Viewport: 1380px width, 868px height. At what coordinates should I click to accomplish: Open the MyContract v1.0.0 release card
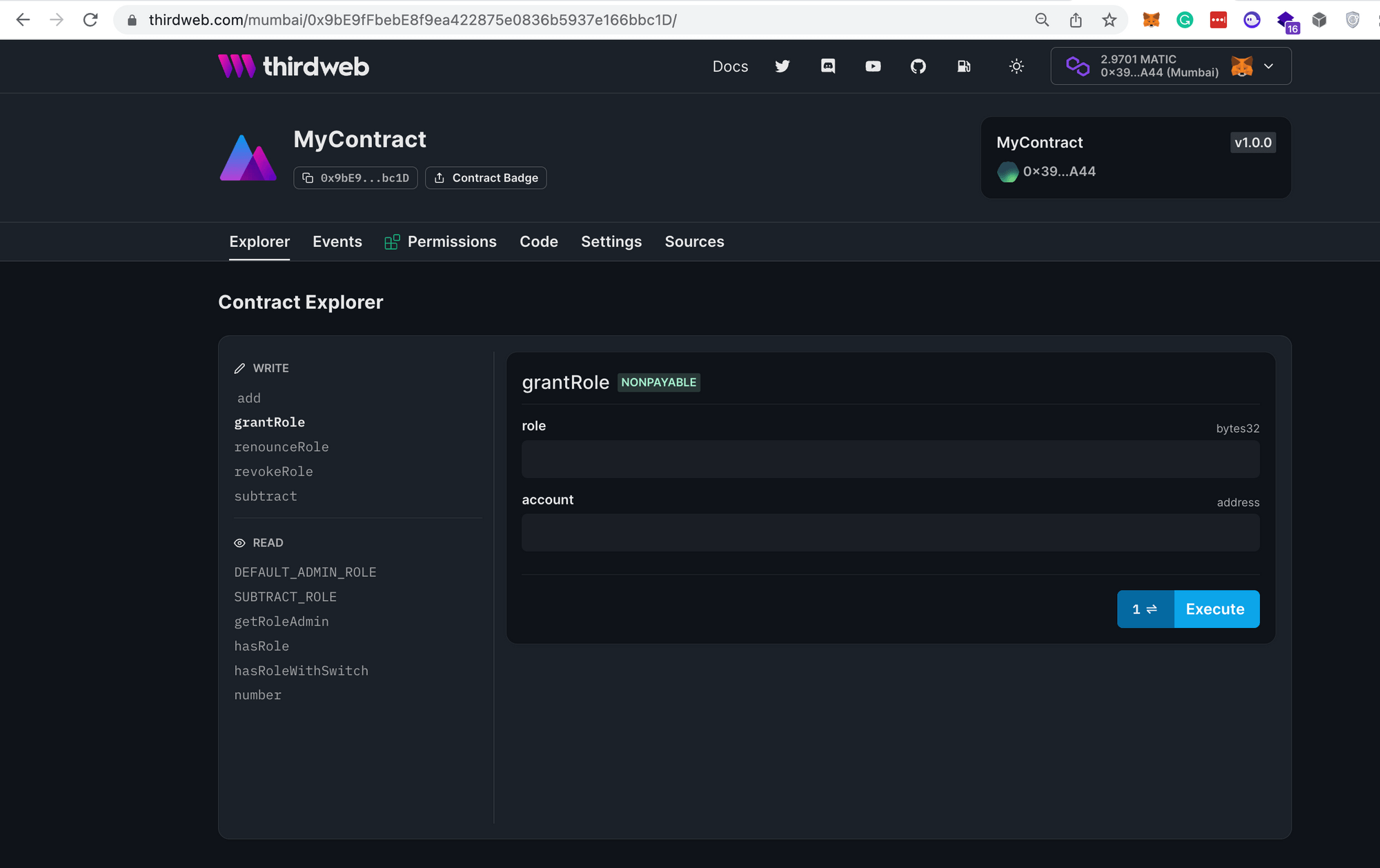[1135, 157]
